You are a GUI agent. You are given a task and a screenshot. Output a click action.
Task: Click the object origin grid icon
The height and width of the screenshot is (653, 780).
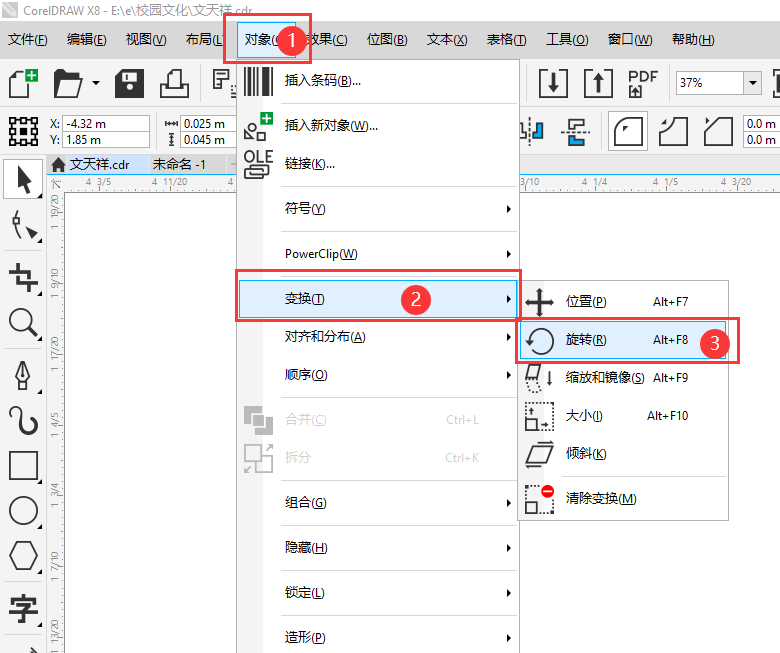pos(23,131)
